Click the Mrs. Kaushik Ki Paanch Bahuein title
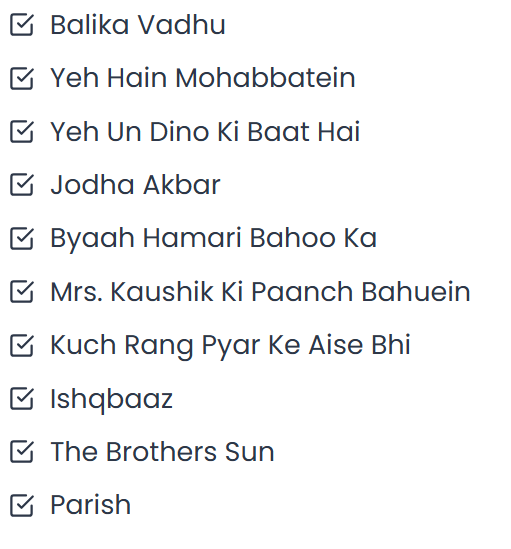The width and height of the screenshot is (511, 549). [x=260, y=292]
